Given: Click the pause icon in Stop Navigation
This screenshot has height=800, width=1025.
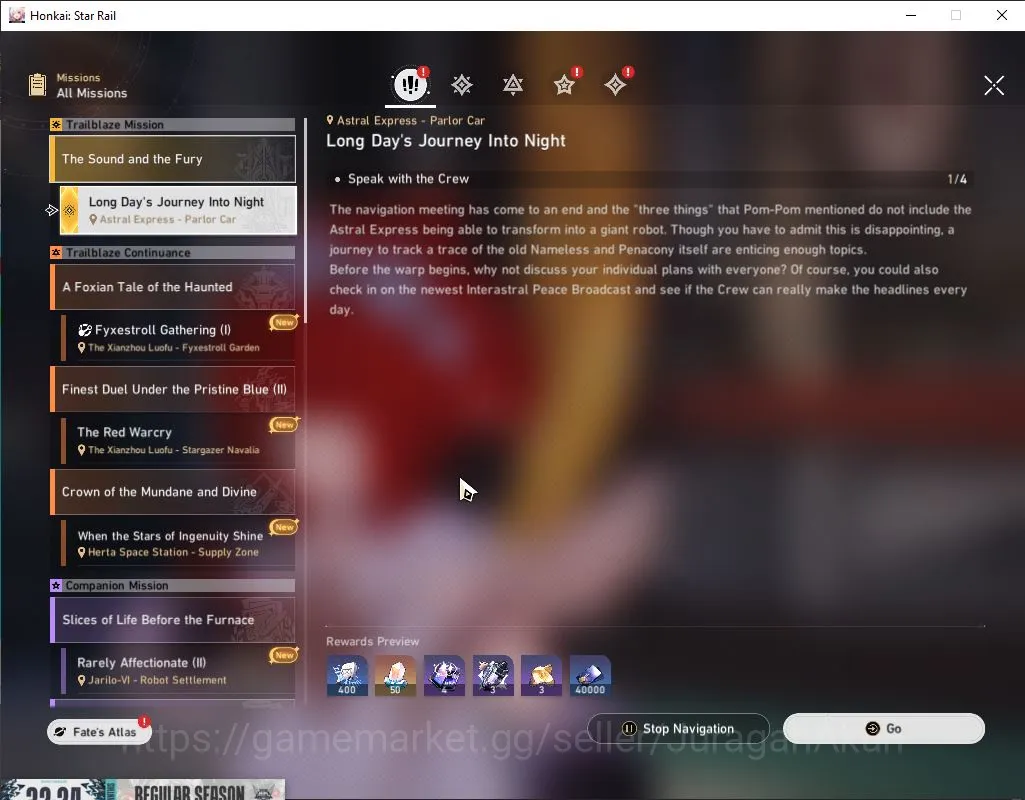Looking at the screenshot, I should [x=629, y=728].
